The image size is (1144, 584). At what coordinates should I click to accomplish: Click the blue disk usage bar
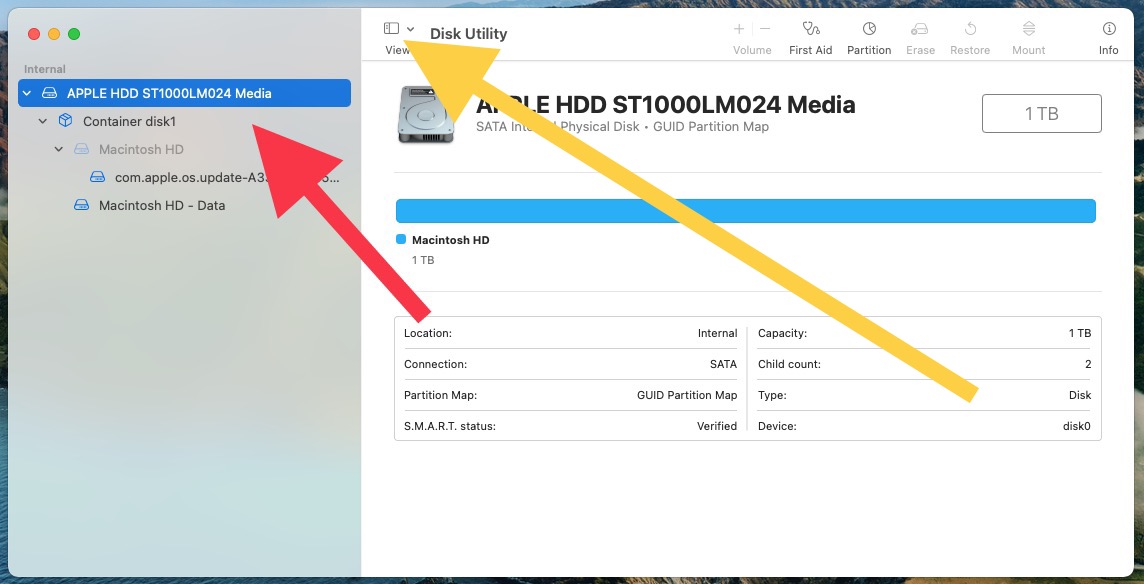point(746,211)
